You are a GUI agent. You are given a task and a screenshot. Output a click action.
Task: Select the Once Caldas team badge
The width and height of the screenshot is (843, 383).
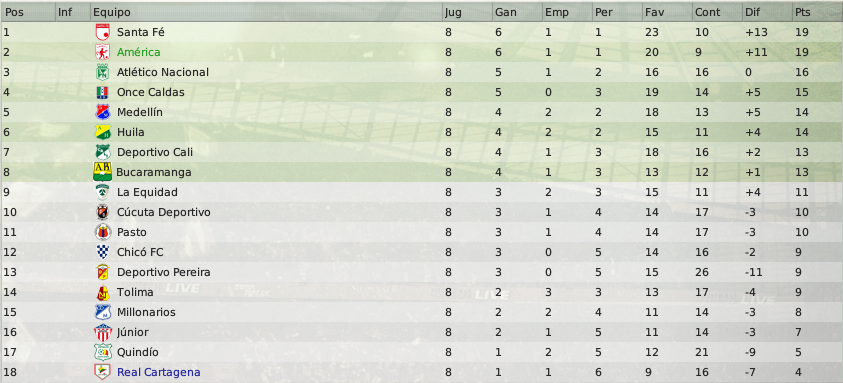click(x=102, y=92)
